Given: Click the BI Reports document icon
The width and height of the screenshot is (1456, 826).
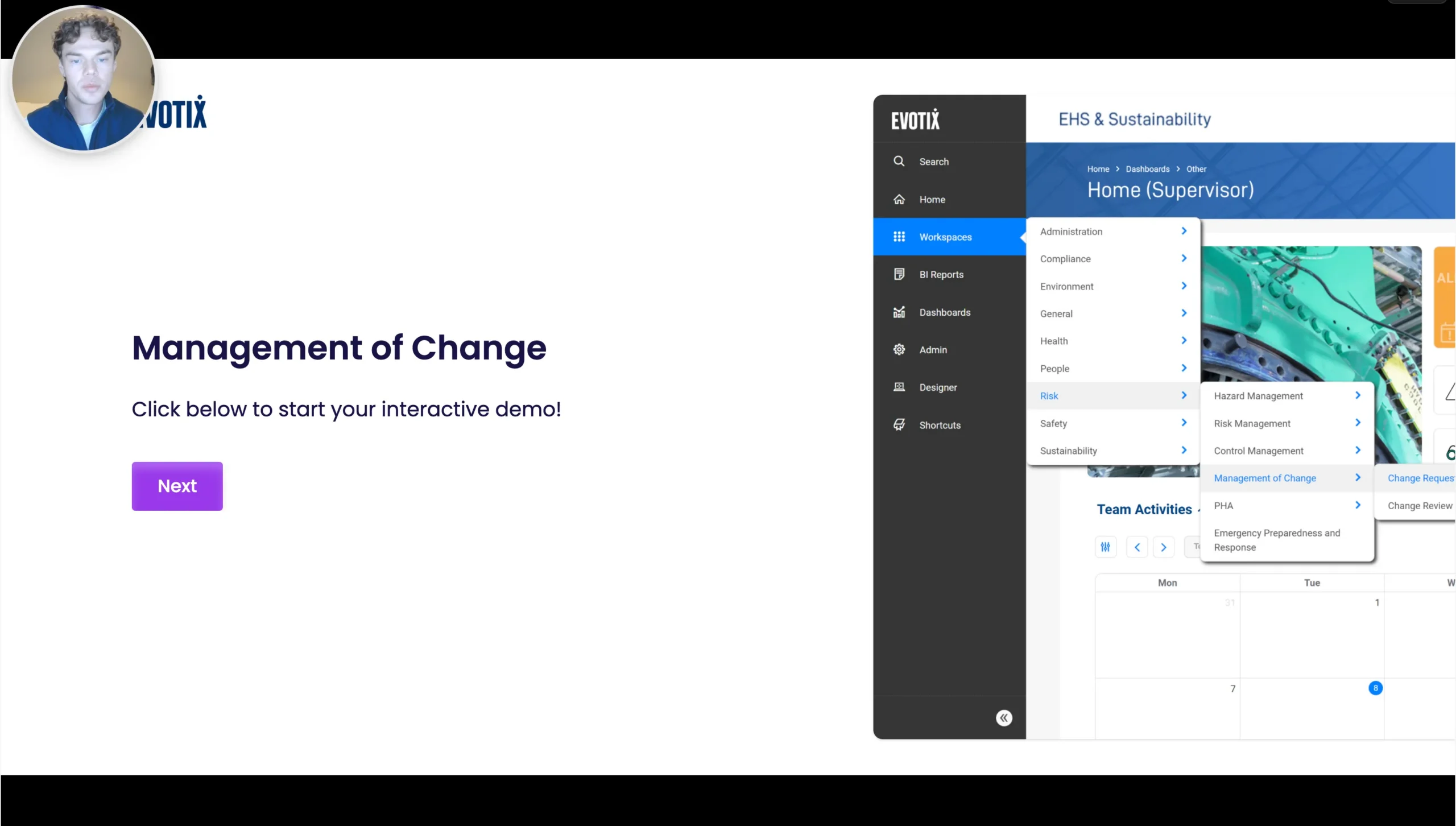Looking at the screenshot, I should (899, 274).
